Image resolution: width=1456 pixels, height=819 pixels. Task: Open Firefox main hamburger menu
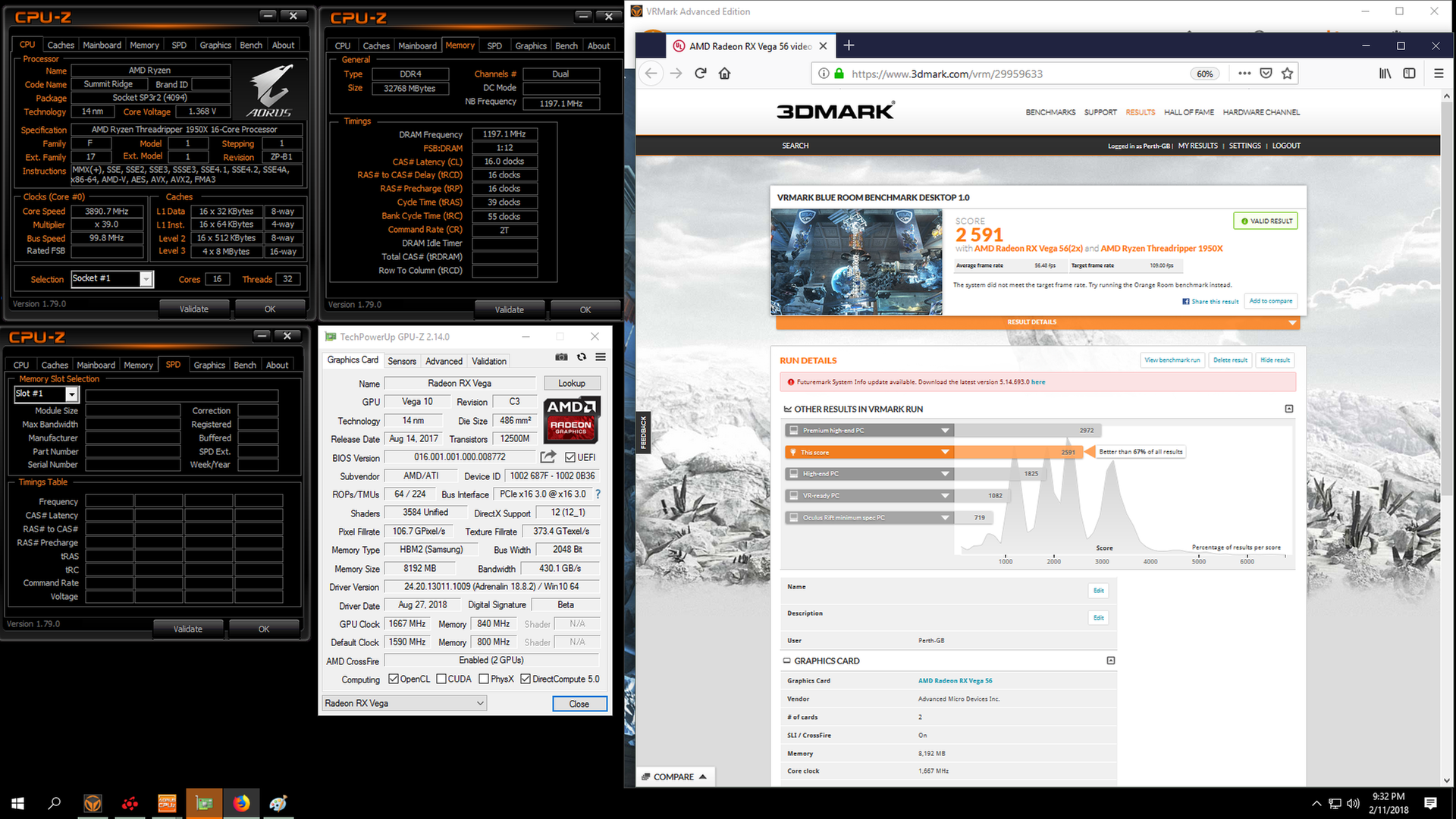point(1439,74)
